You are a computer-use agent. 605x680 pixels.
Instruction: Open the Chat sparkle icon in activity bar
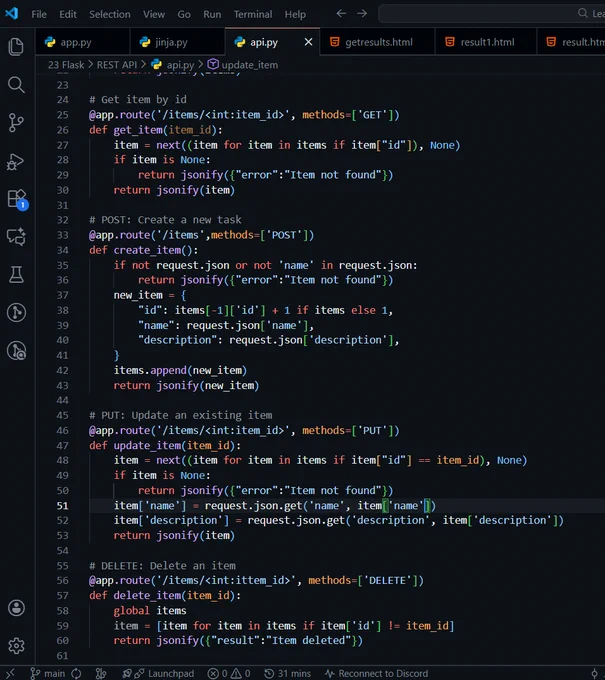16,237
